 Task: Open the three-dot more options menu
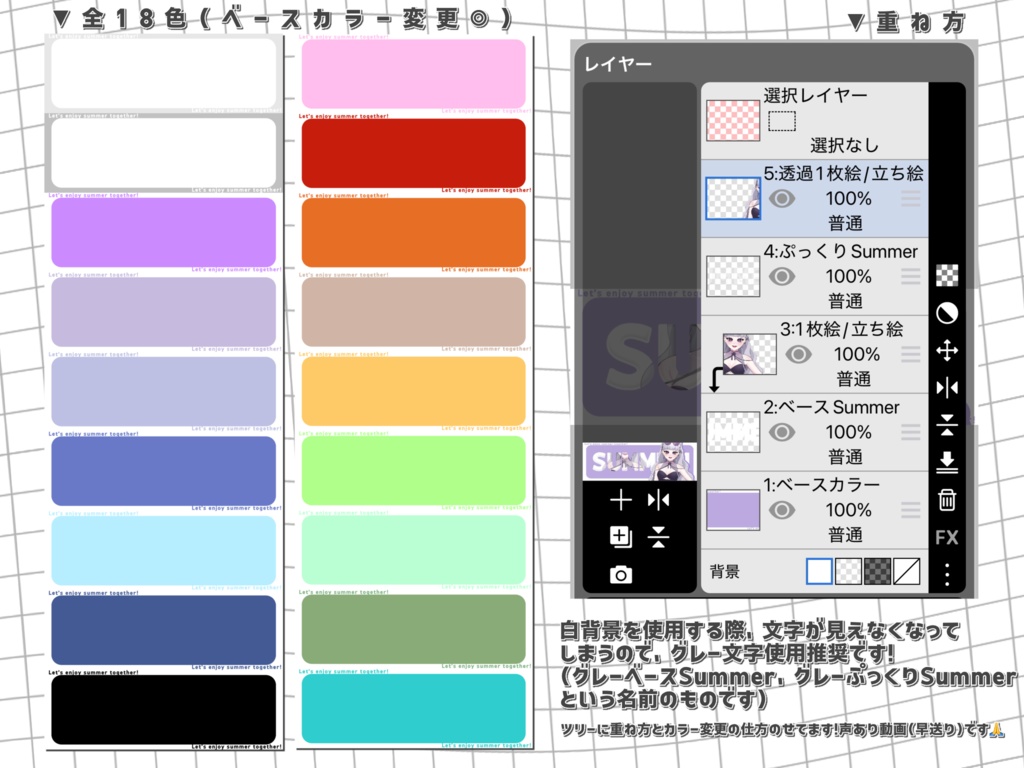pyautogui.click(x=947, y=575)
